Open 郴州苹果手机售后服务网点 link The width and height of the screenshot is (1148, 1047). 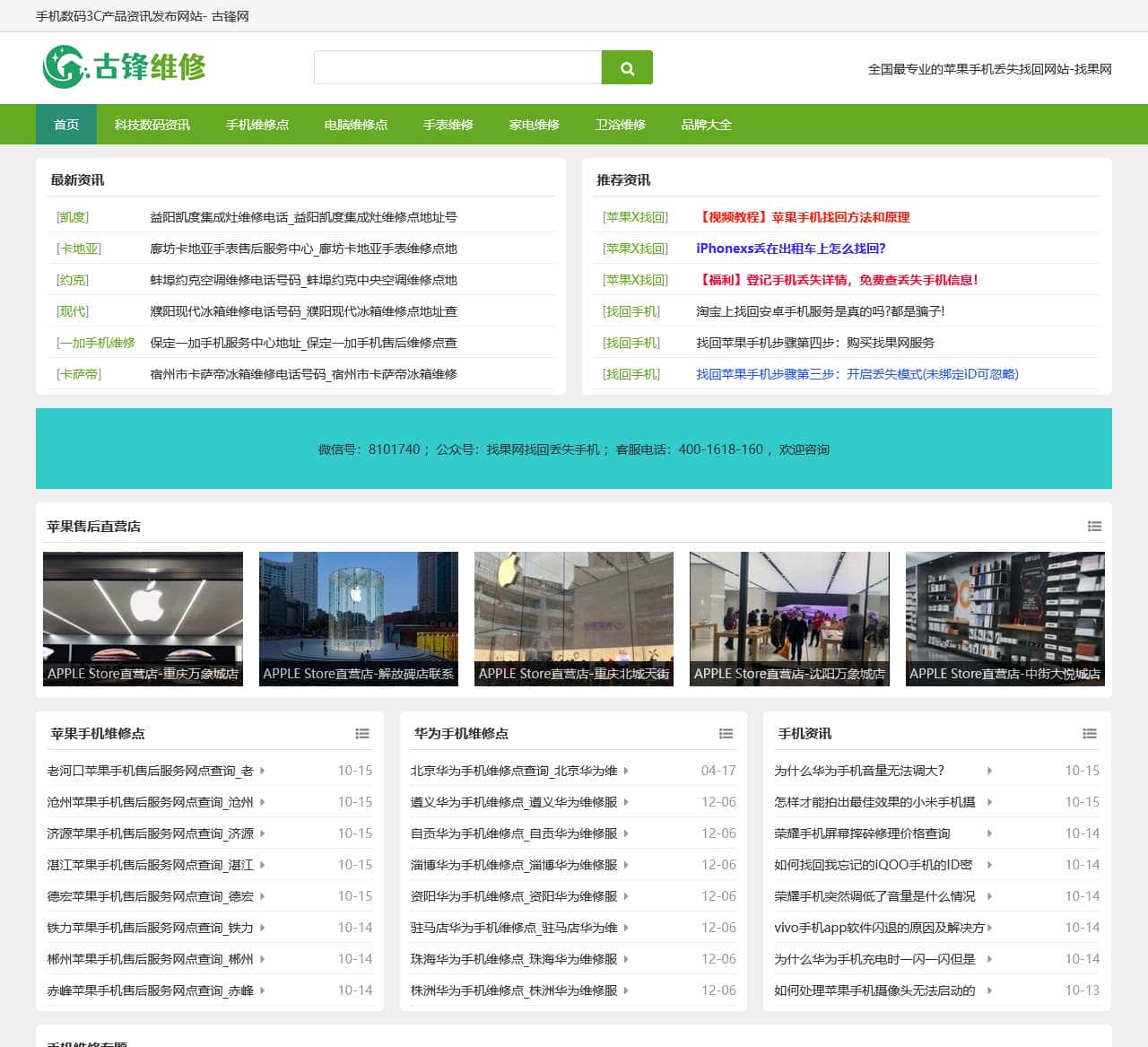150,959
